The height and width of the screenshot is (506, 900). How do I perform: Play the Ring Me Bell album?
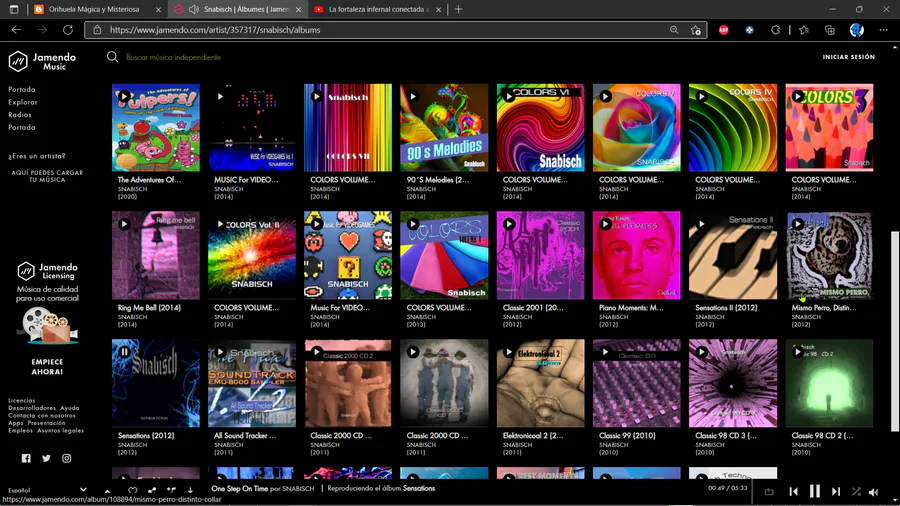point(124,224)
